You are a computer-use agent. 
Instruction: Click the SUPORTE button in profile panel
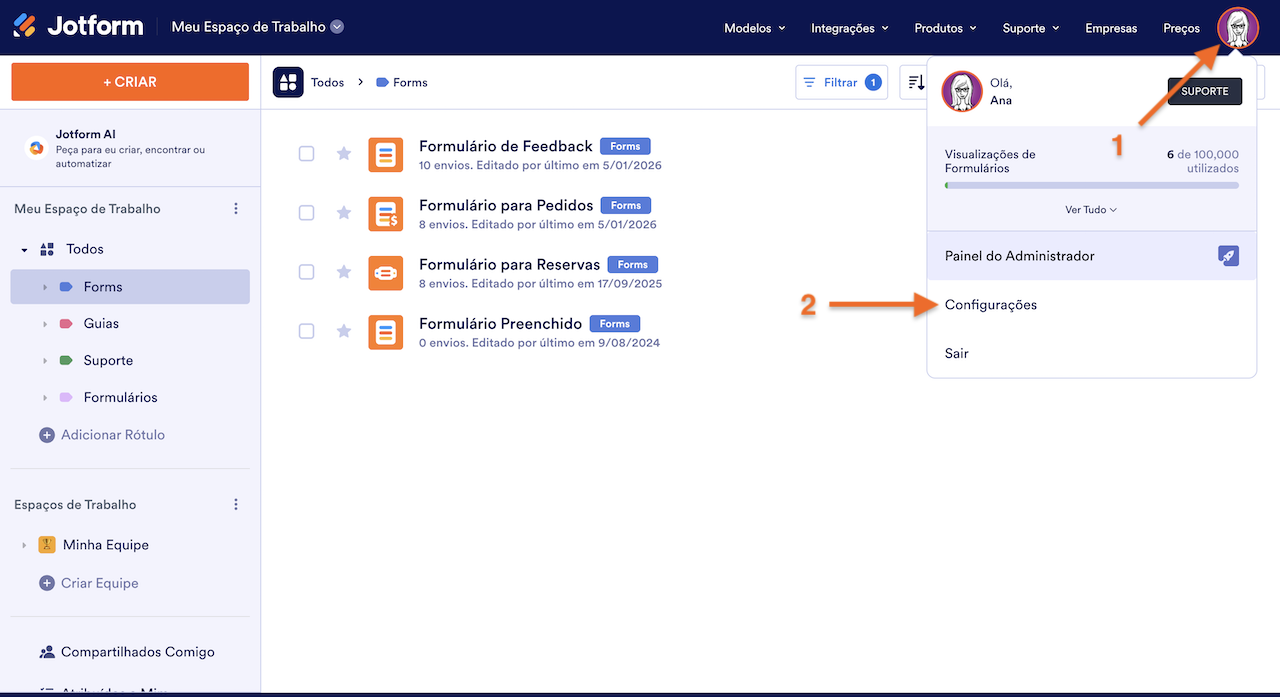coord(1204,91)
